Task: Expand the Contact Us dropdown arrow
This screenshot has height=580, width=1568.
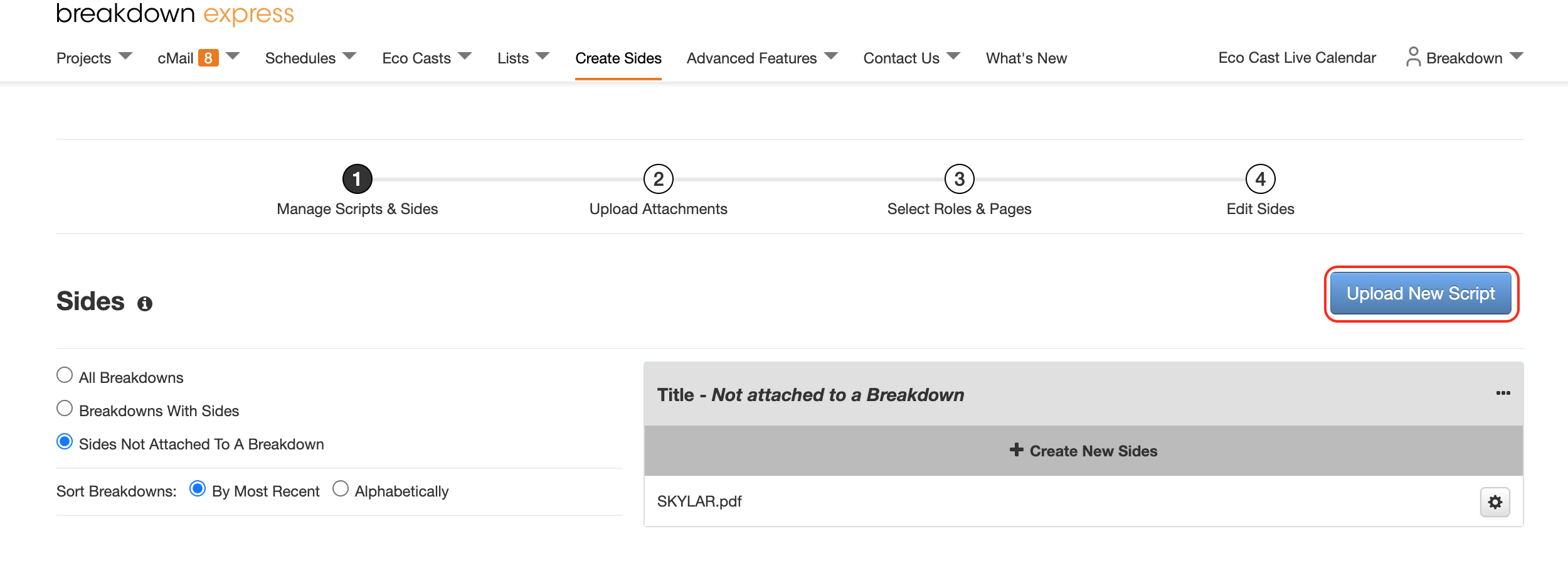Action: [x=953, y=56]
